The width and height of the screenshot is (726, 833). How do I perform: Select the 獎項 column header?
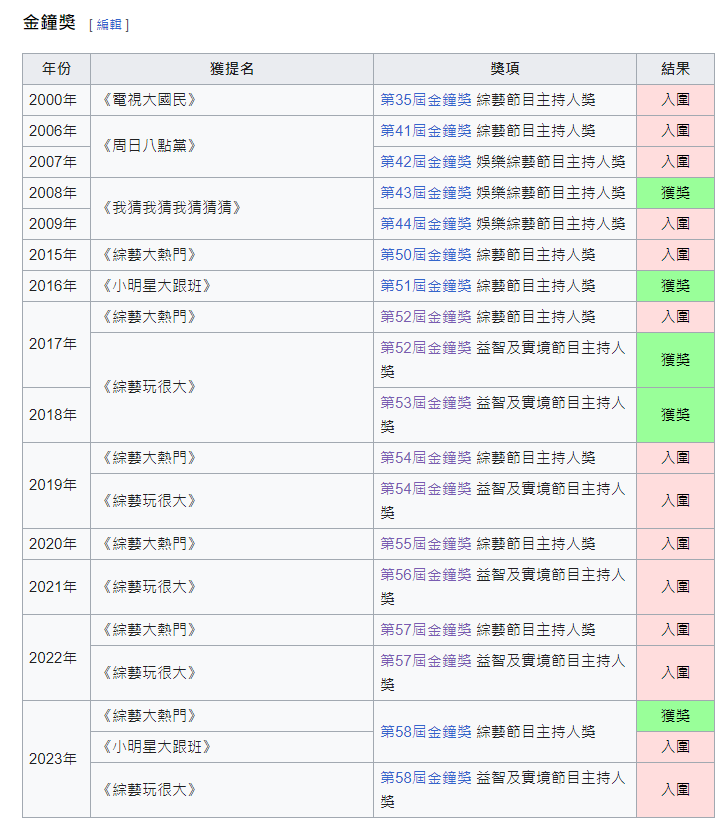[505, 69]
